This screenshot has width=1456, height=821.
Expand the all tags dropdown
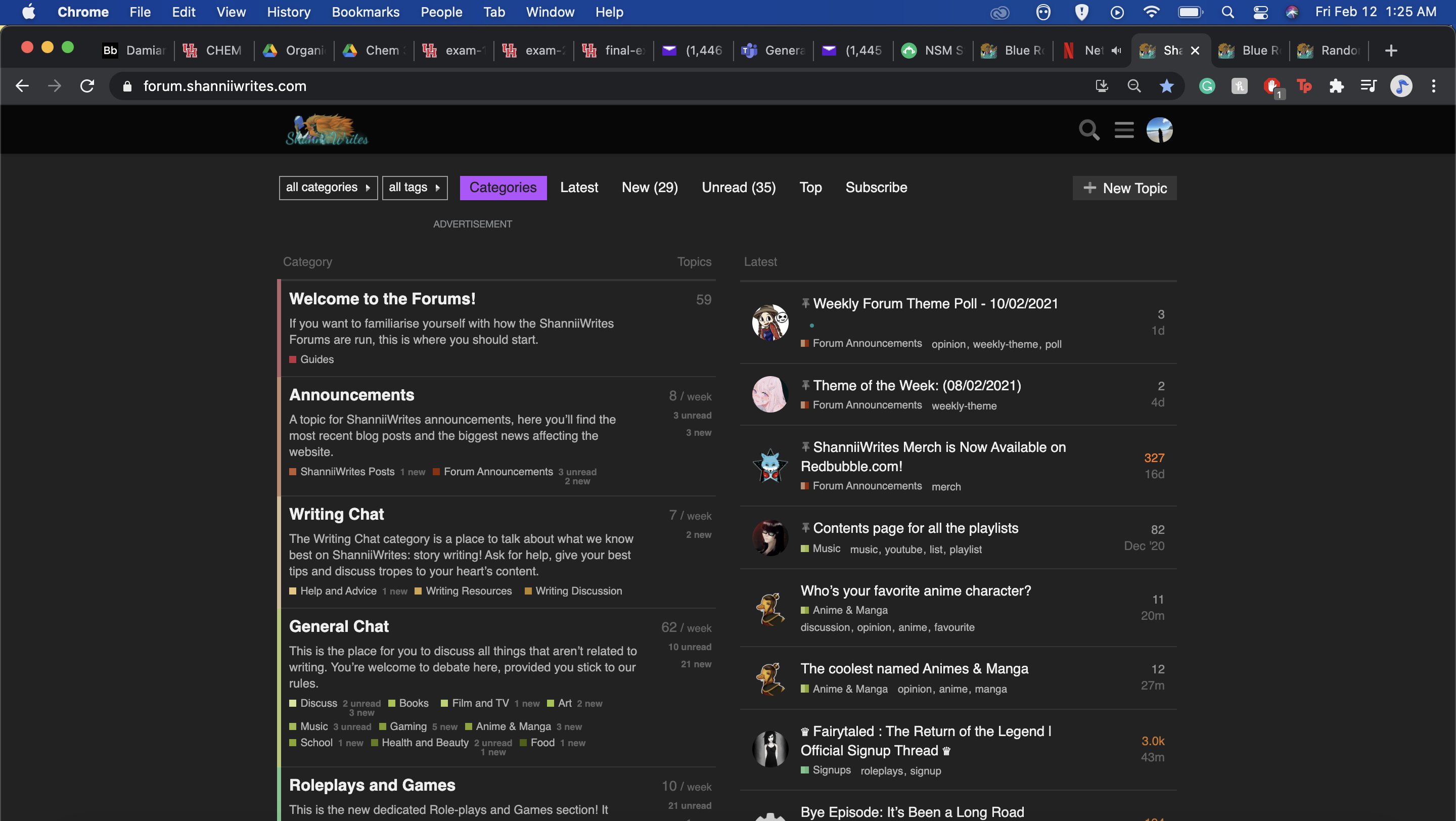[x=415, y=188]
